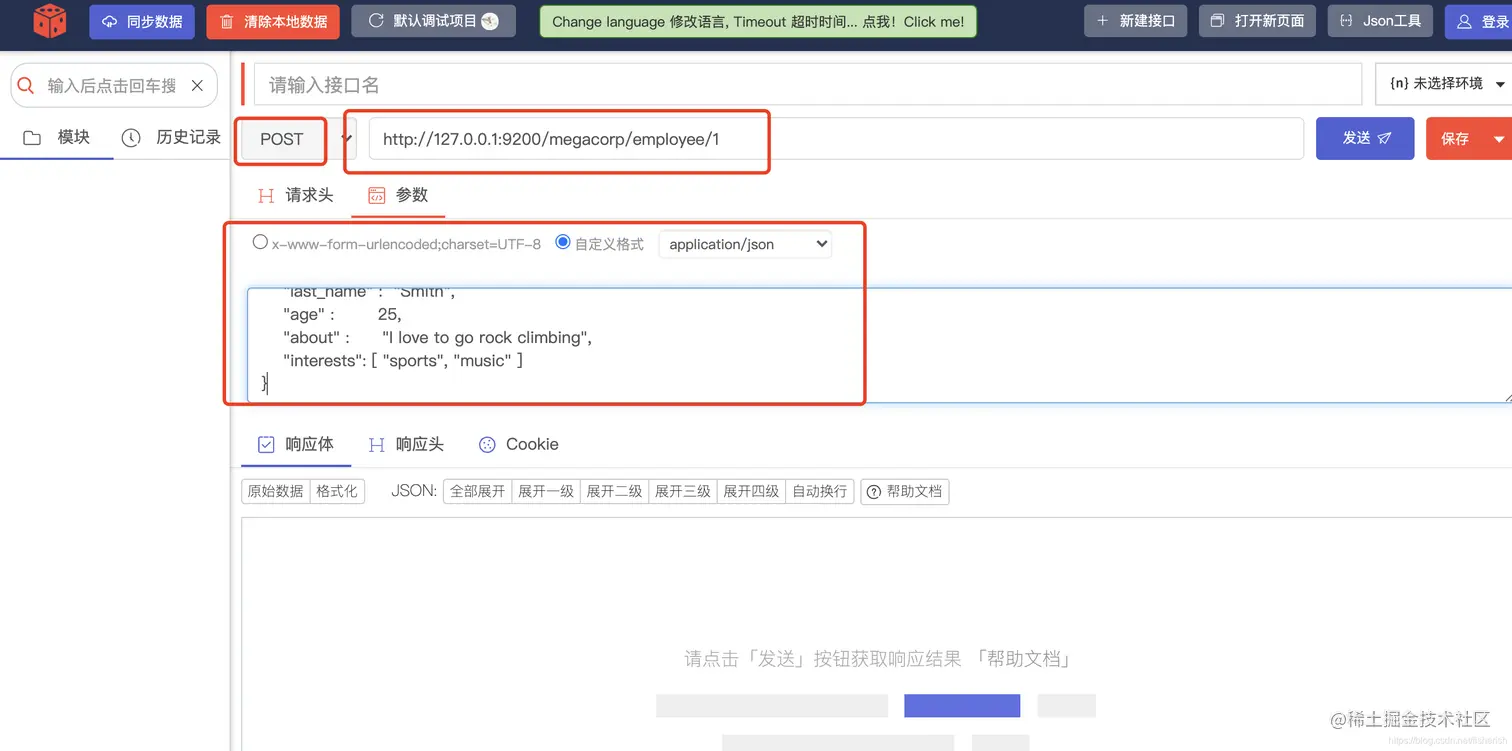Switch to the 响应体 response body tab

point(296,445)
